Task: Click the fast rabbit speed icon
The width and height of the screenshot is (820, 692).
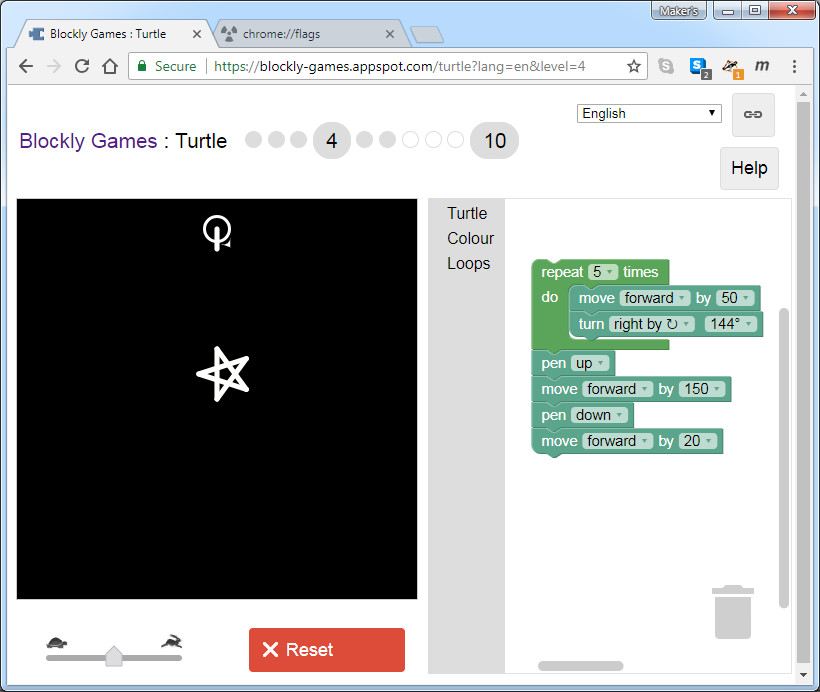Action: click(172, 641)
